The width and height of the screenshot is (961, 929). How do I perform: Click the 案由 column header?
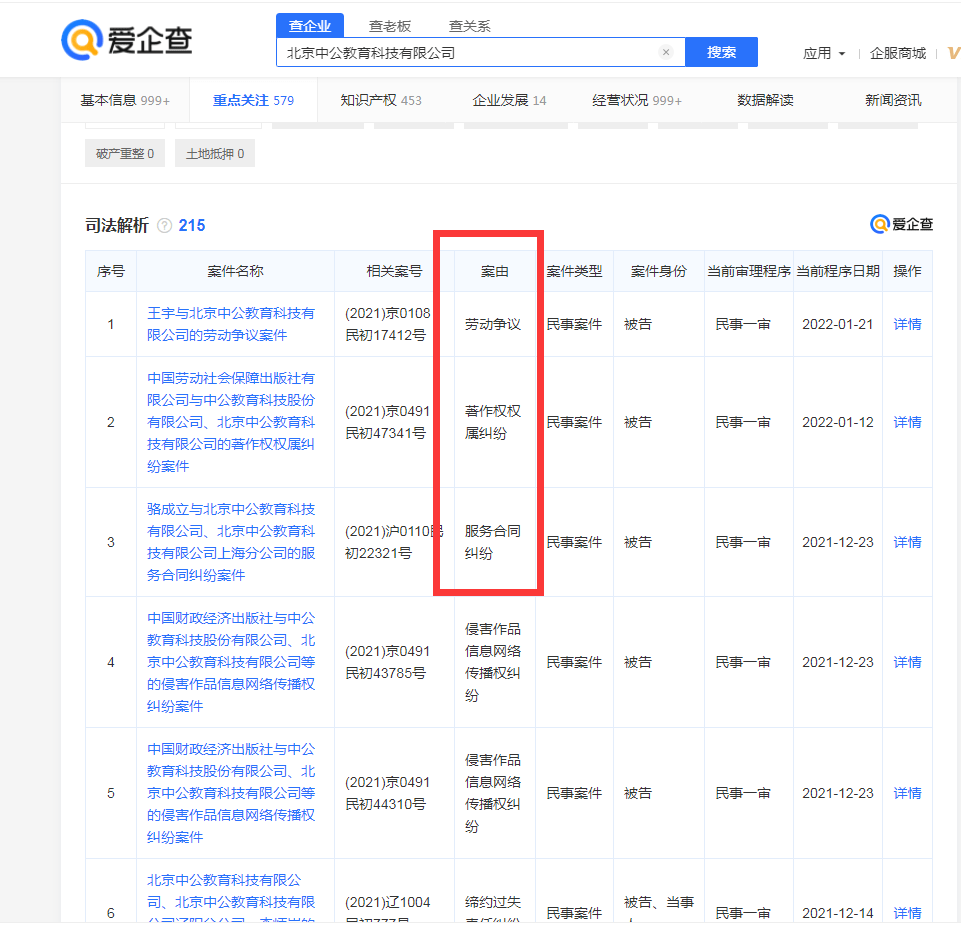coord(495,271)
